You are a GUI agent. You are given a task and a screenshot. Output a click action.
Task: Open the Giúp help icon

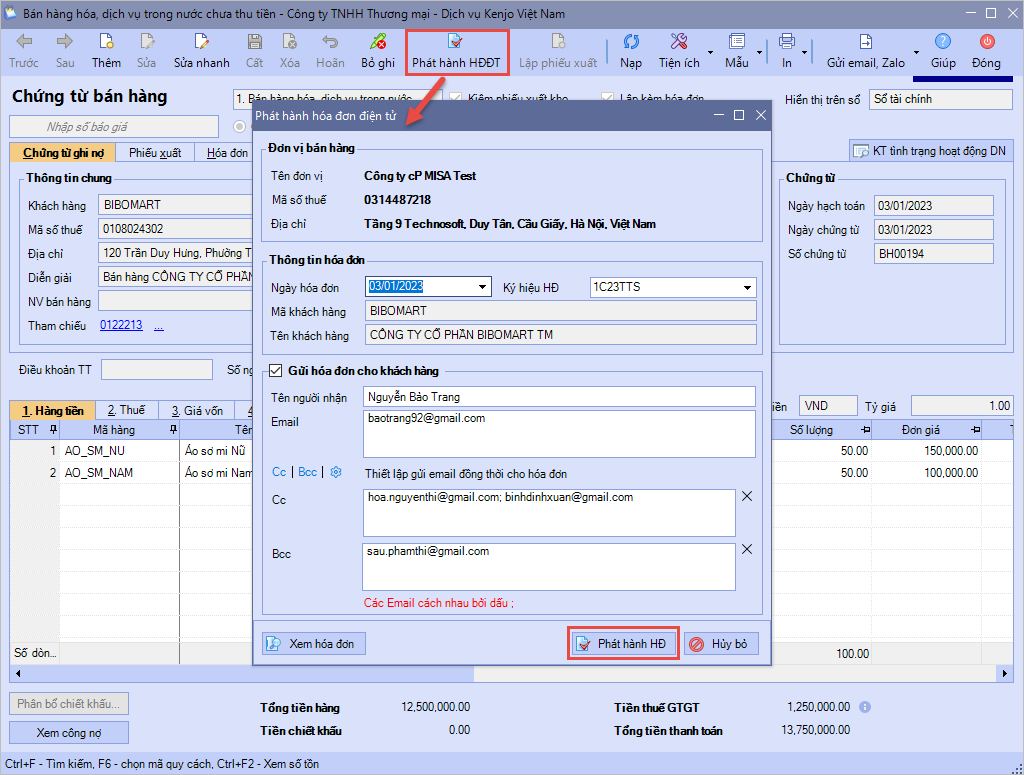click(x=943, y=42)
